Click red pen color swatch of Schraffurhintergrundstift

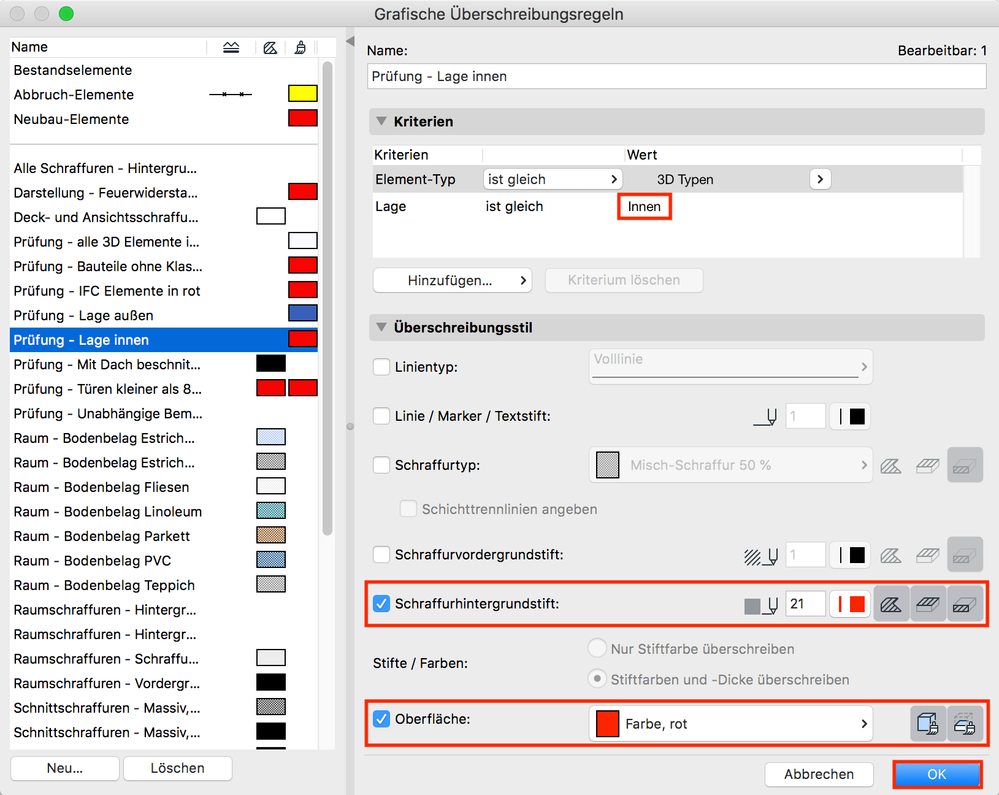pyautogui.click(x=850, y=604)
